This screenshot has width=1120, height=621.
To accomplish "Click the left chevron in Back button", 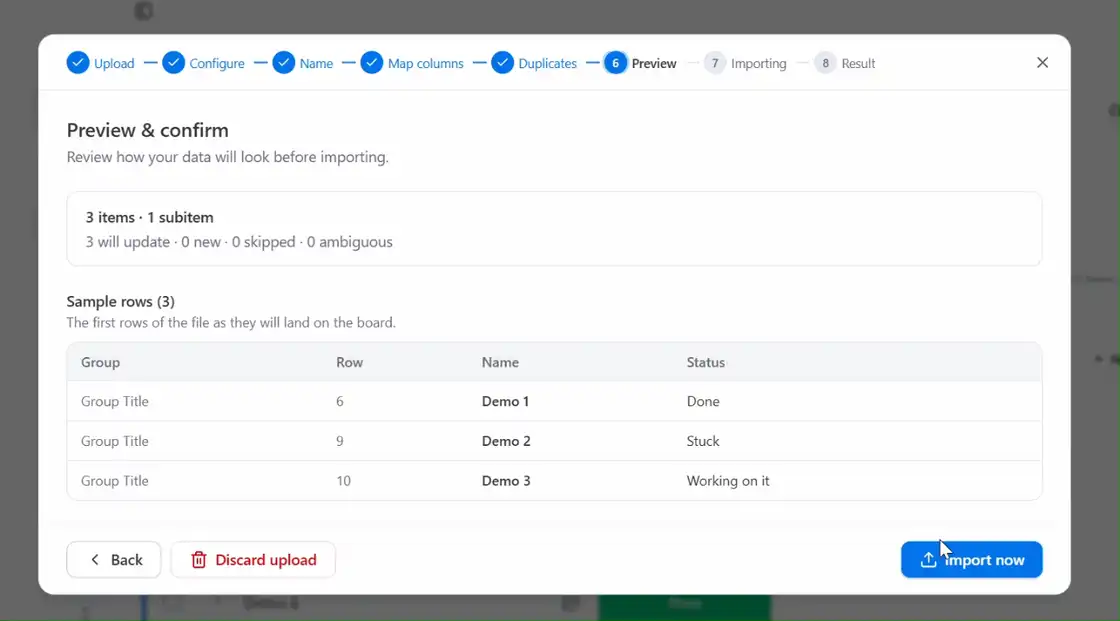I will (x=95, y=560).
